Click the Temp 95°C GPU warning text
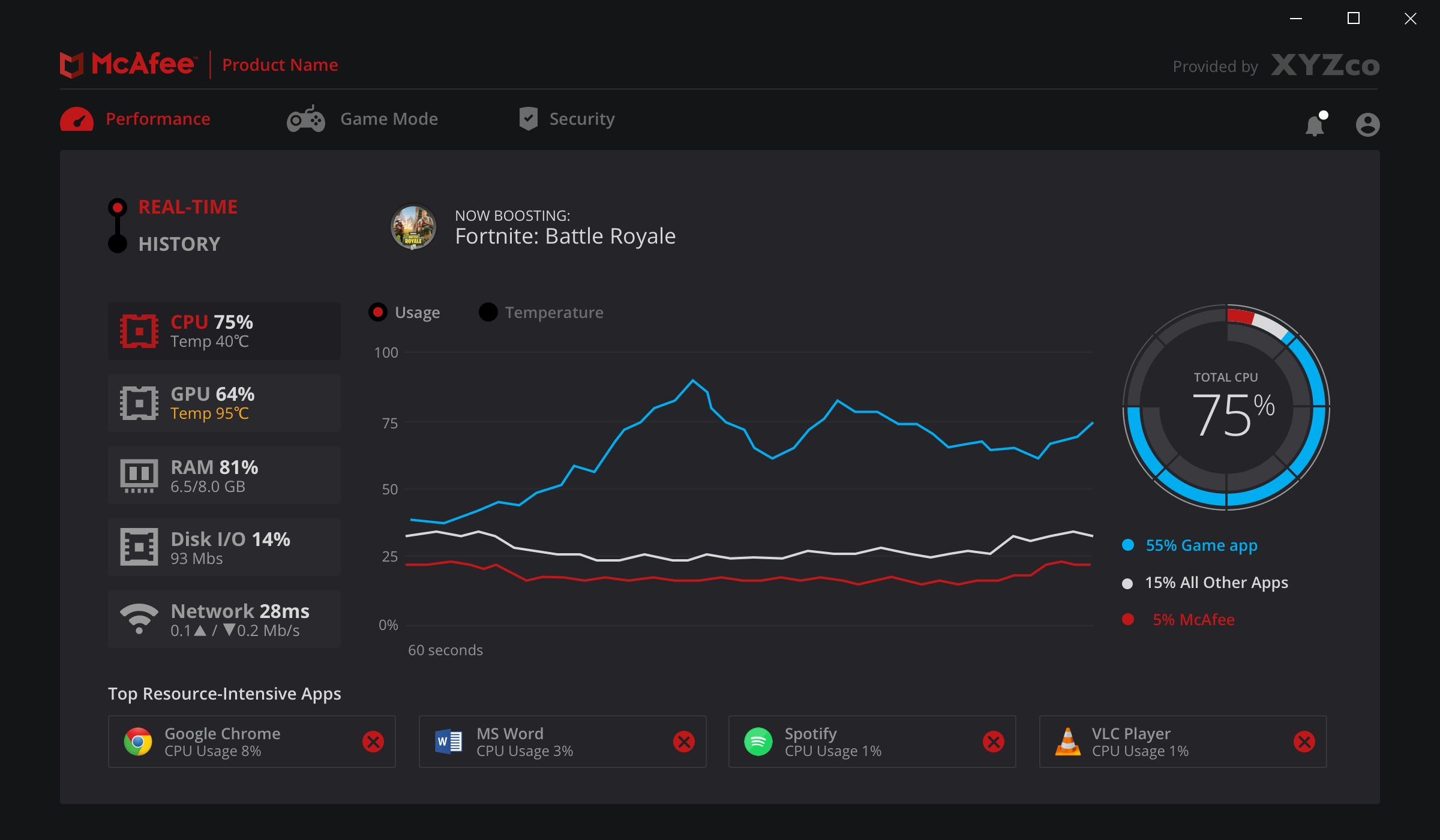 (x=209, y=413)
